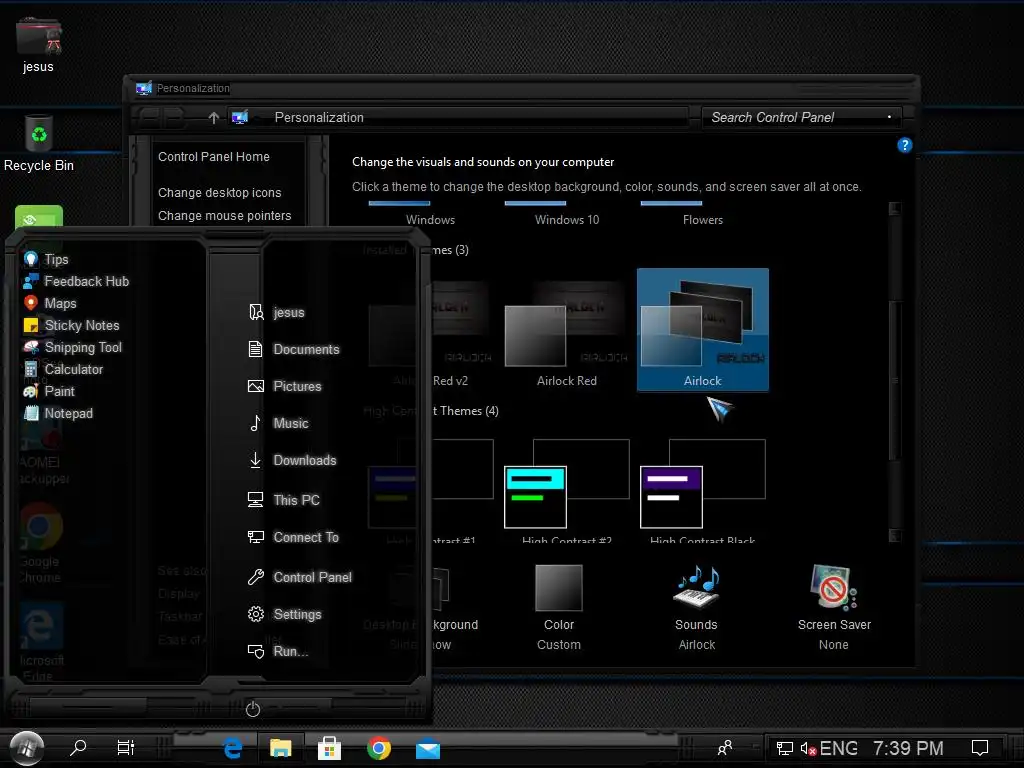Image resolution: width=1024 pixels, height=768 pixels.
Task: Open People icon in system tray
Action: [x=725, y=747]
